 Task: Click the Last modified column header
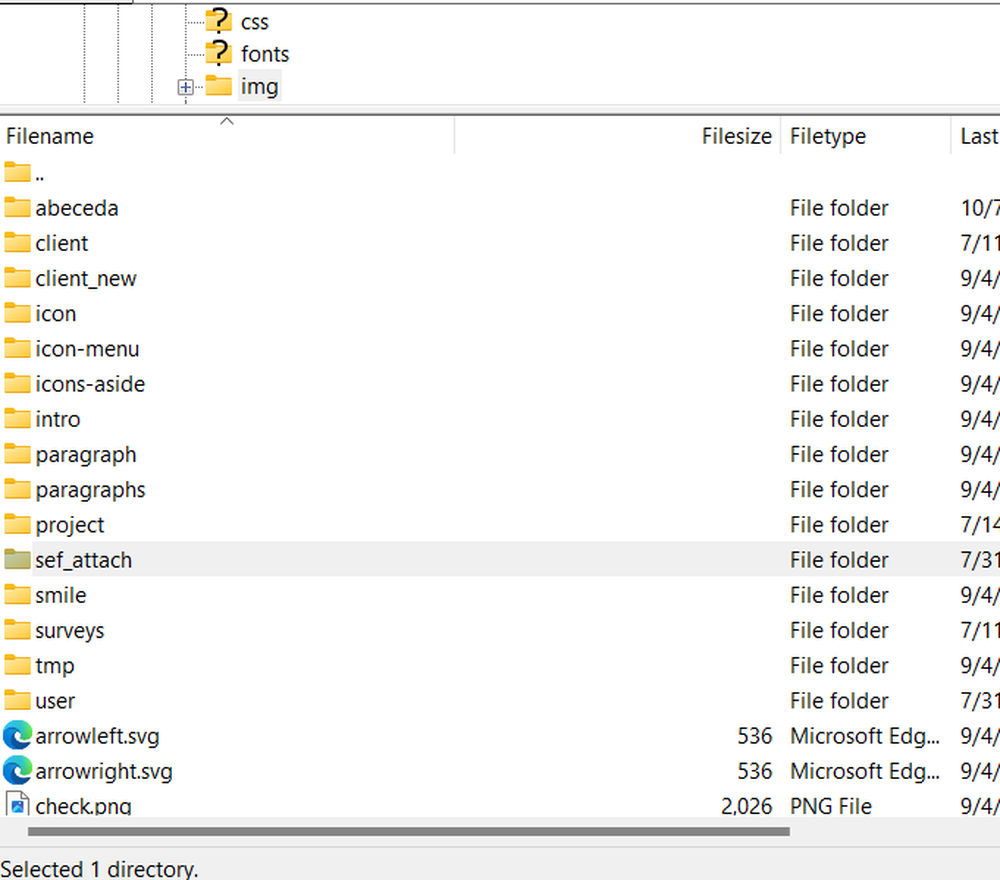978,137
